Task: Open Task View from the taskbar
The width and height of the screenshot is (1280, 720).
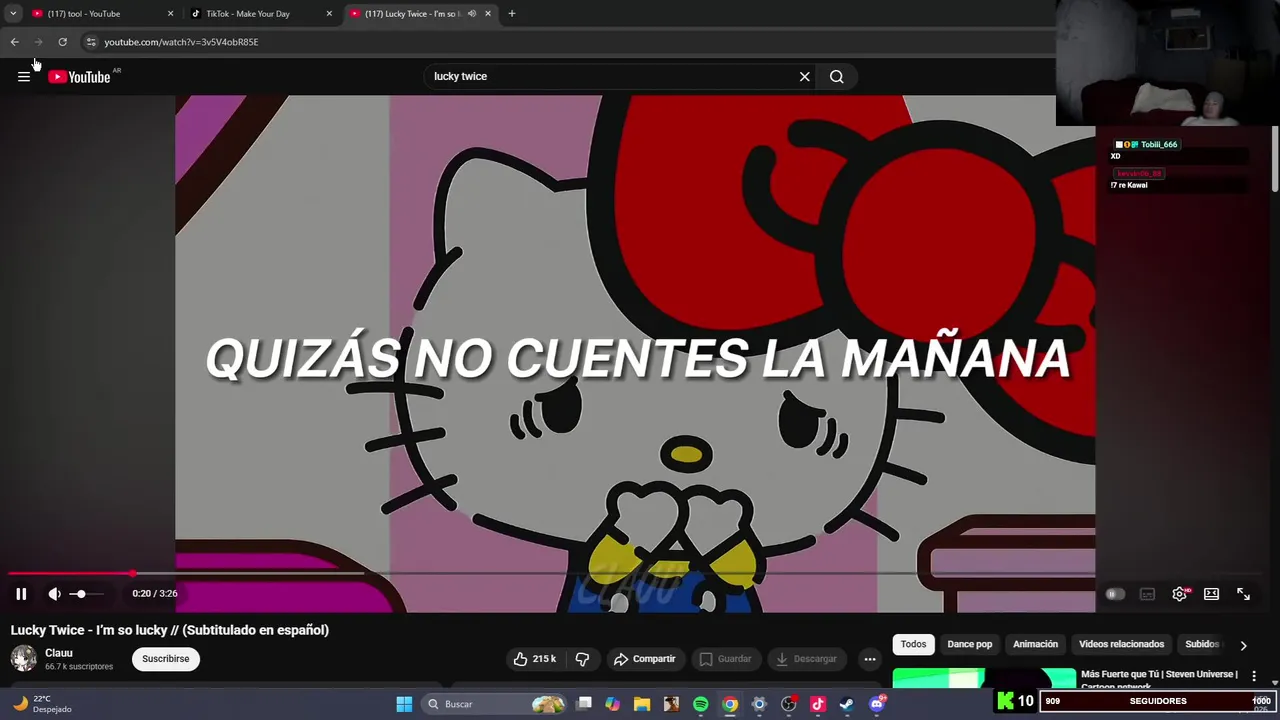Action: click(584, 704)
